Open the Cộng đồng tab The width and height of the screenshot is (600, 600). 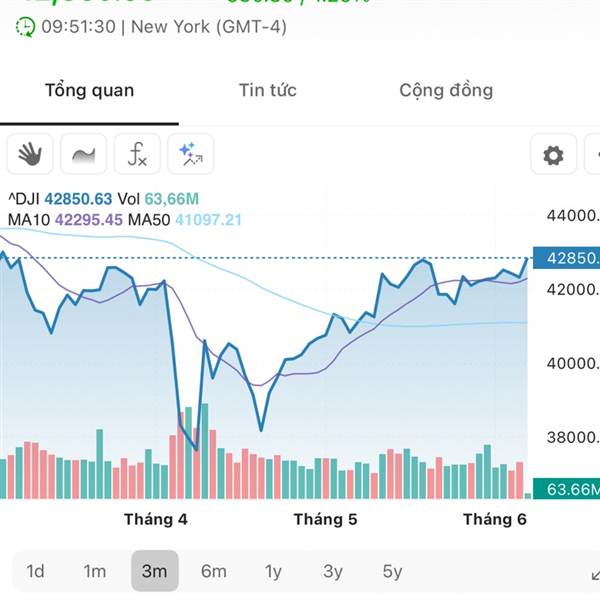coord(446,91)
